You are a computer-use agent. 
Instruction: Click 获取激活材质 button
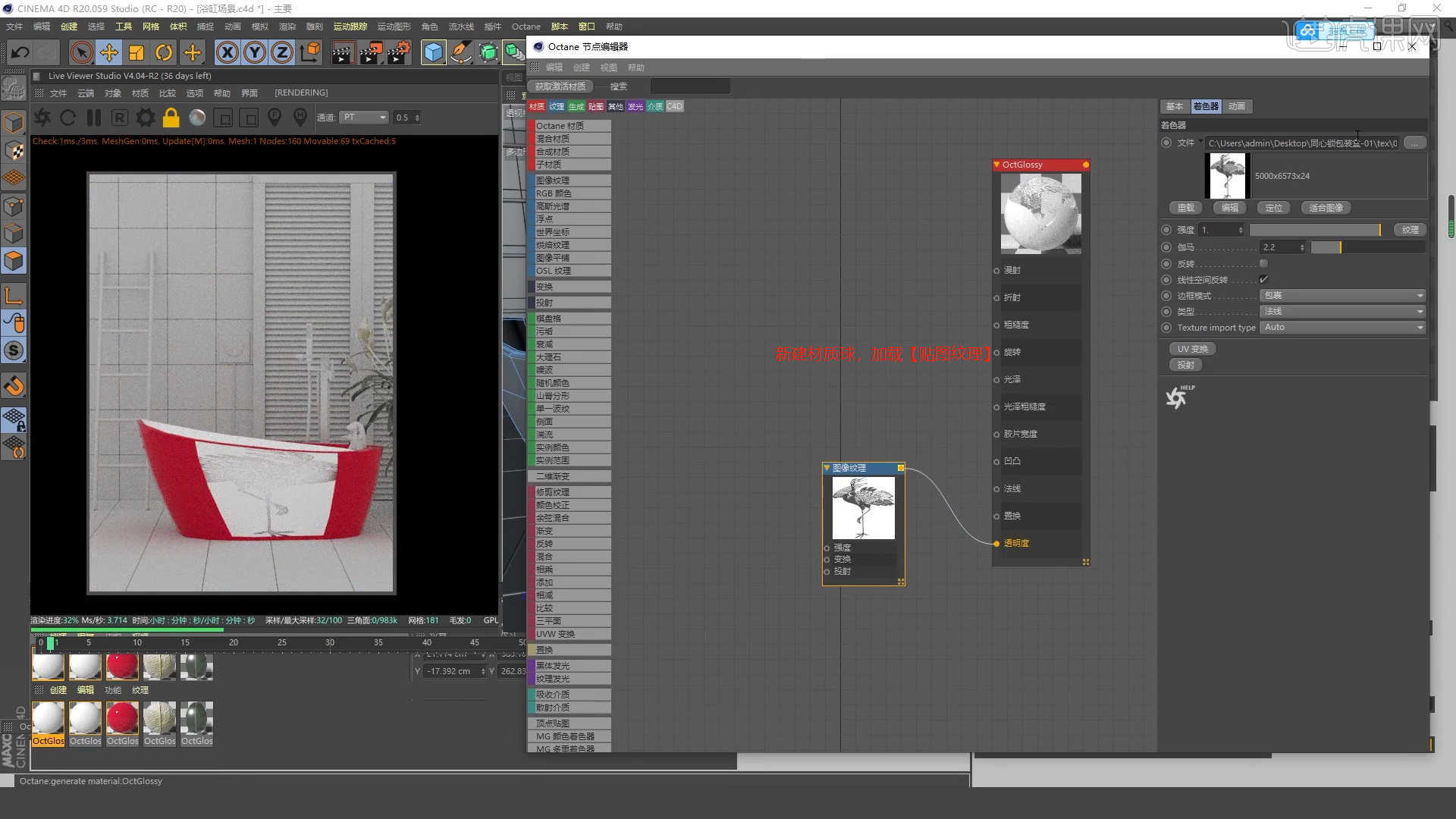pyautogui.click(x=560, y=86)
